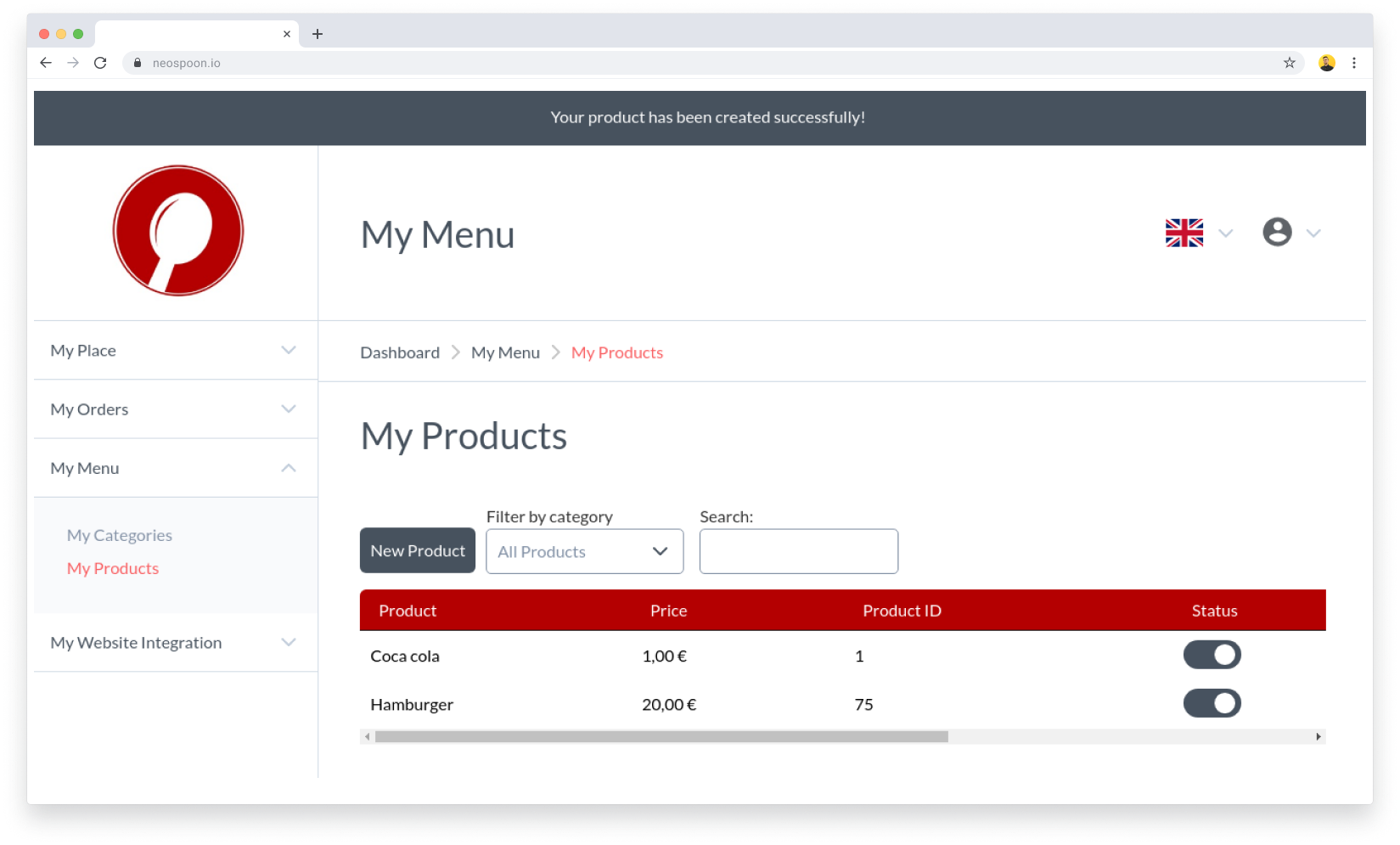The width and height of the screenshot is (1400, 845).
Task: Select My Products in the sidebar
Action: pos(113,568)
